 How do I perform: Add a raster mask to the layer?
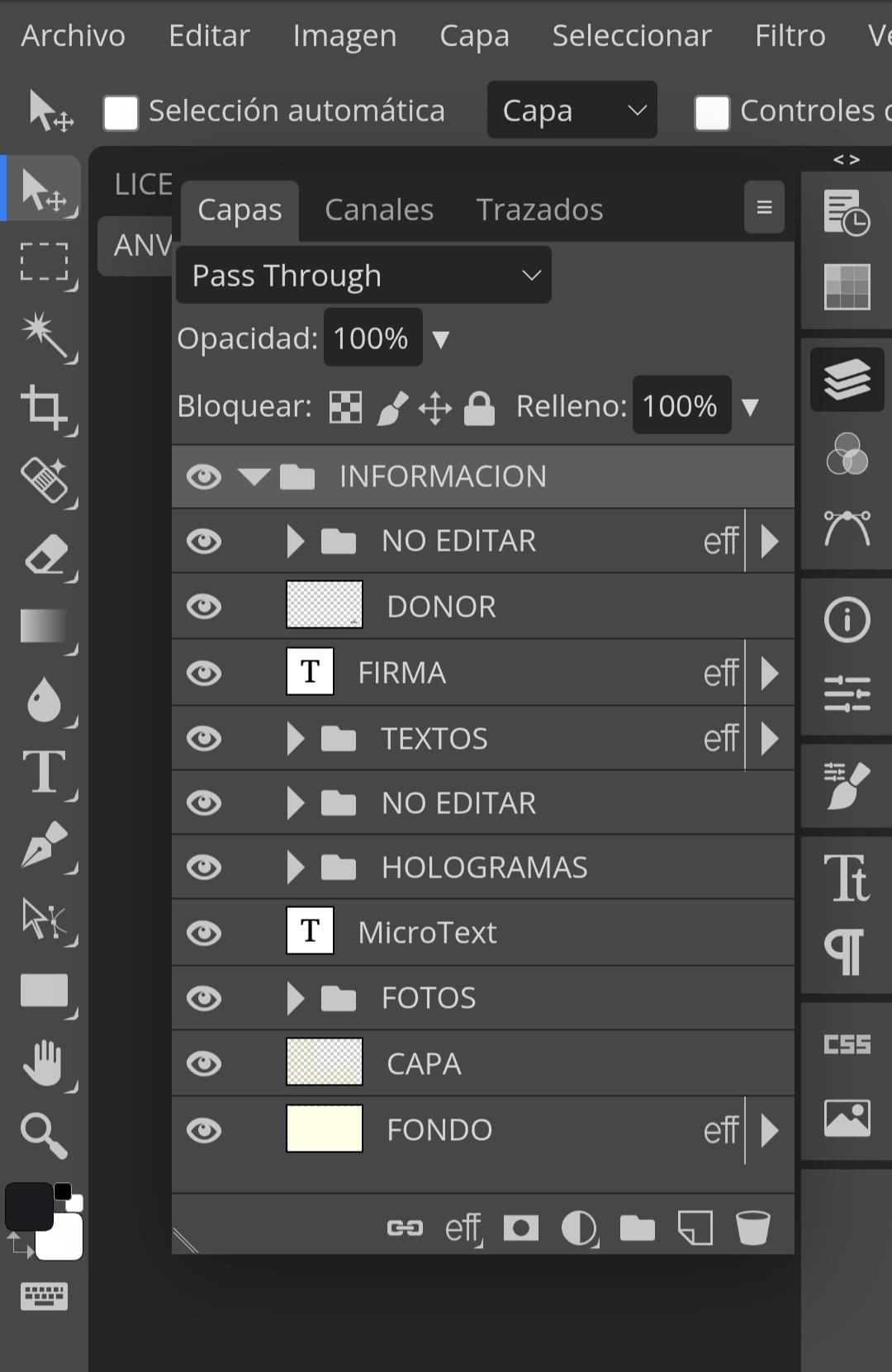coord(521,1228)
